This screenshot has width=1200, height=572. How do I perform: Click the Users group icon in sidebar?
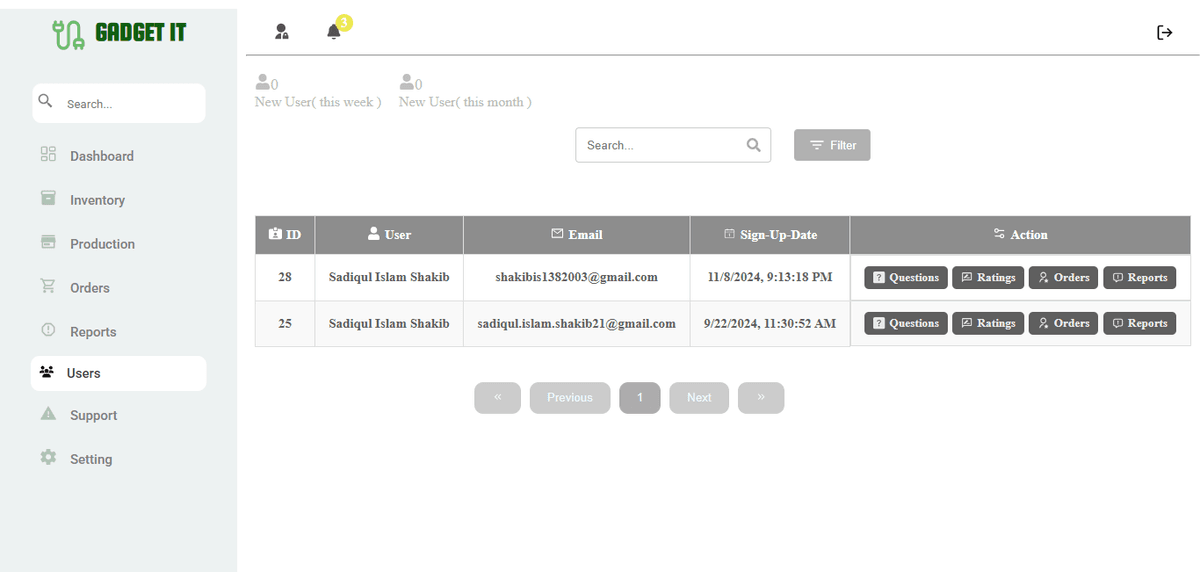click(46, 372)
